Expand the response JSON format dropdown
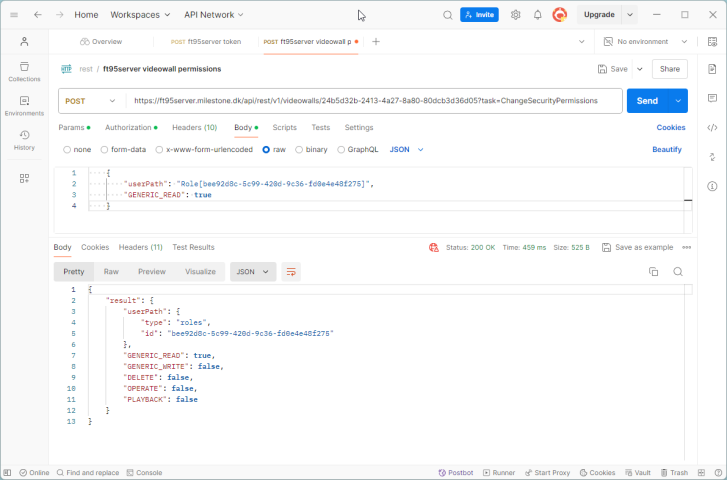 (x=253, y=271)
